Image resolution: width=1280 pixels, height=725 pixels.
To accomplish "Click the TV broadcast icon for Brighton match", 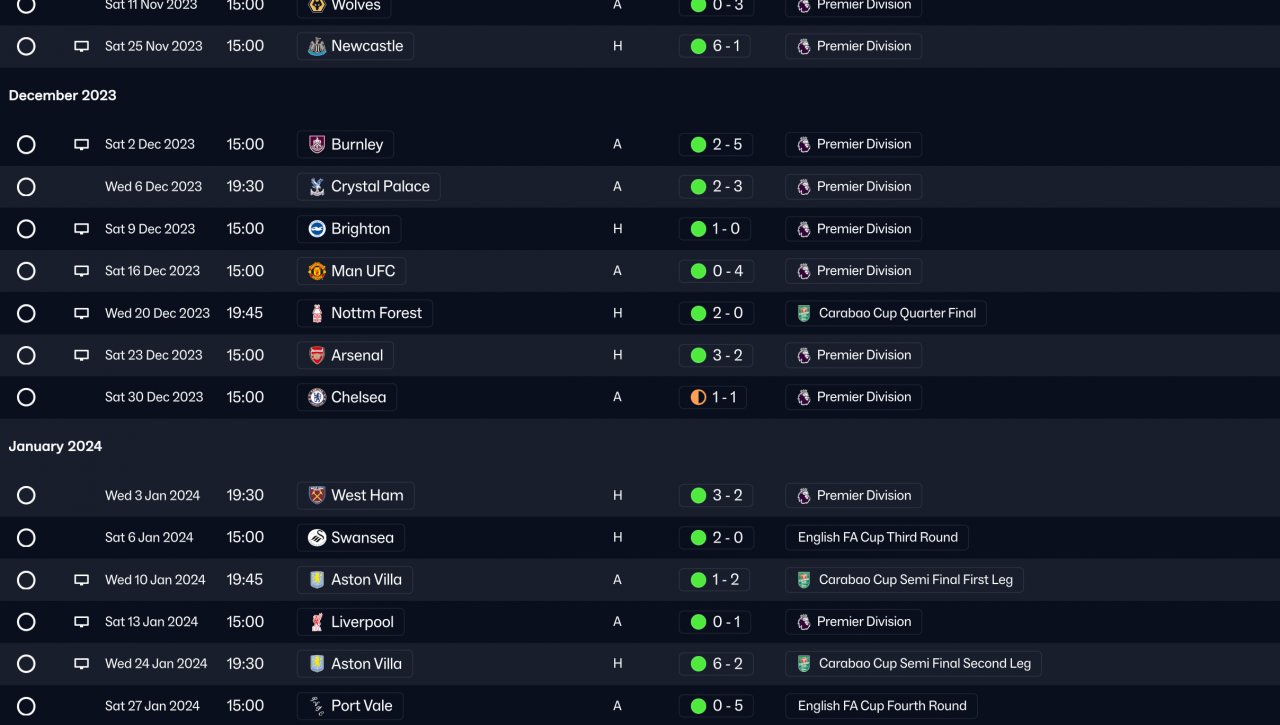I will (82, 229).
